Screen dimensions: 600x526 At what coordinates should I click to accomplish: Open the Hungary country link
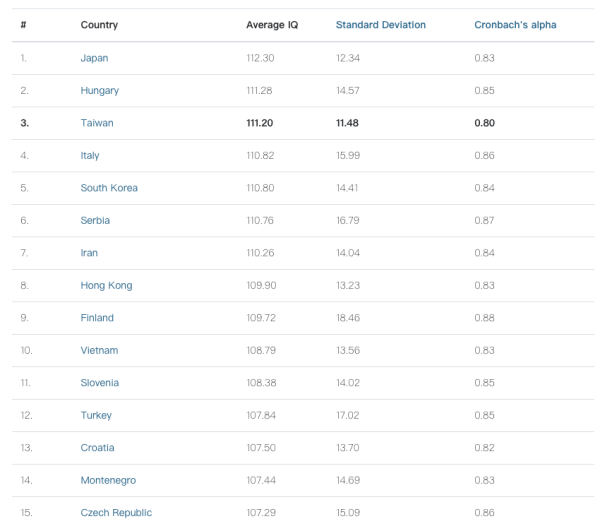tap(99, 90)
